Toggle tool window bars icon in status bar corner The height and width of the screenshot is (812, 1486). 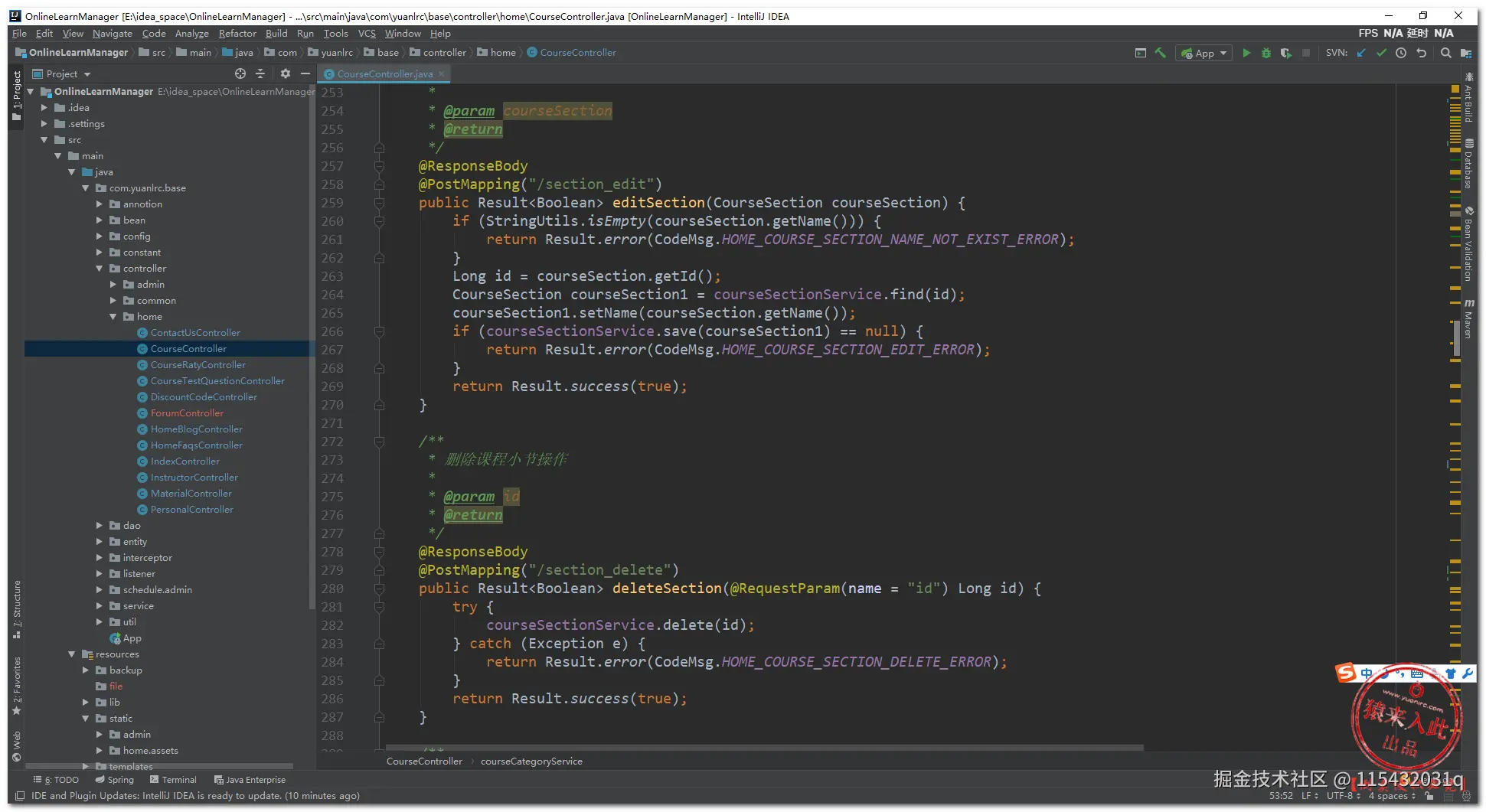[x=20, y=796]
